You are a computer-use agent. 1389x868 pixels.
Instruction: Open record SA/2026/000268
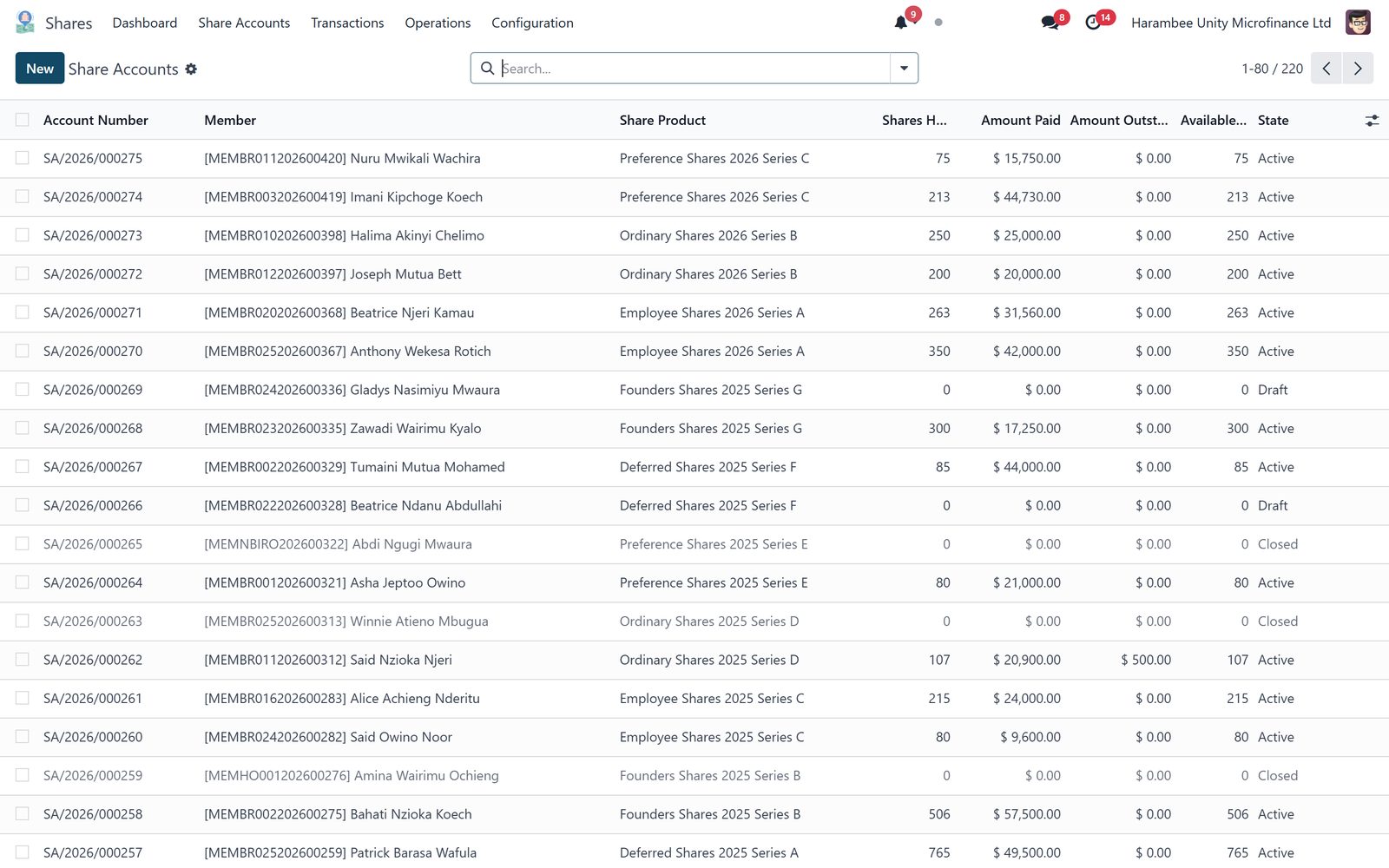[93, 428]
